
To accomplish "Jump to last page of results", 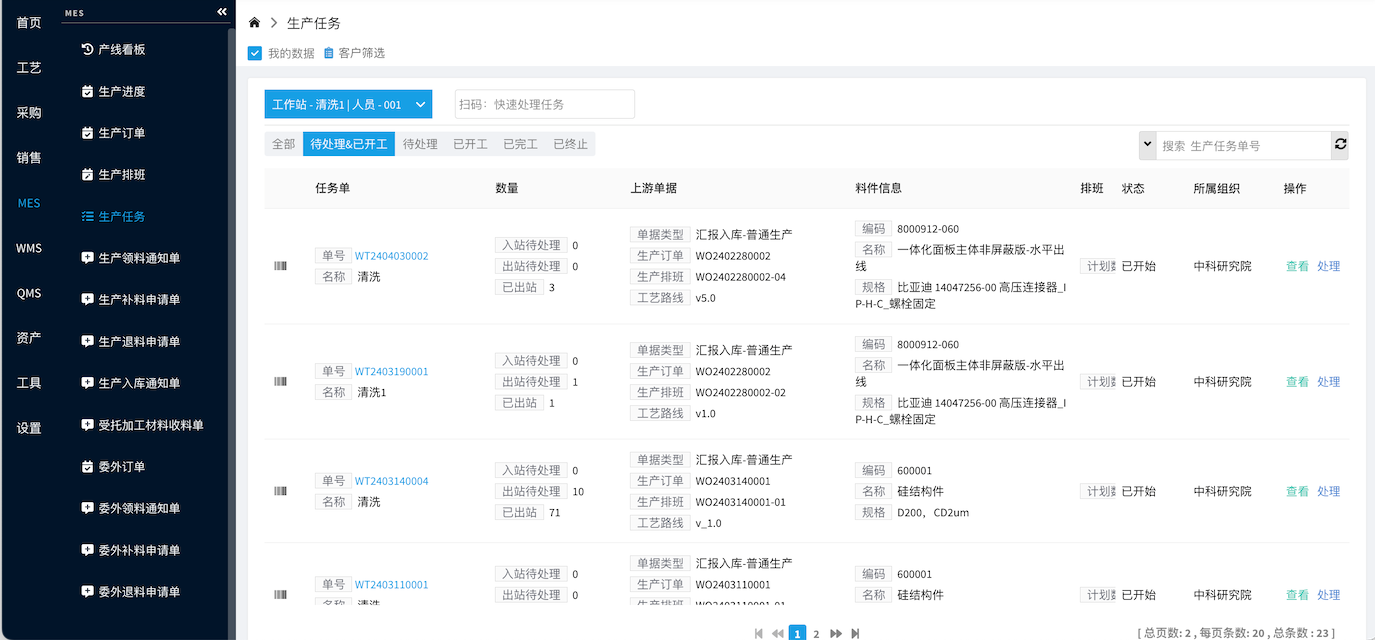I will (x=855, y=633).
